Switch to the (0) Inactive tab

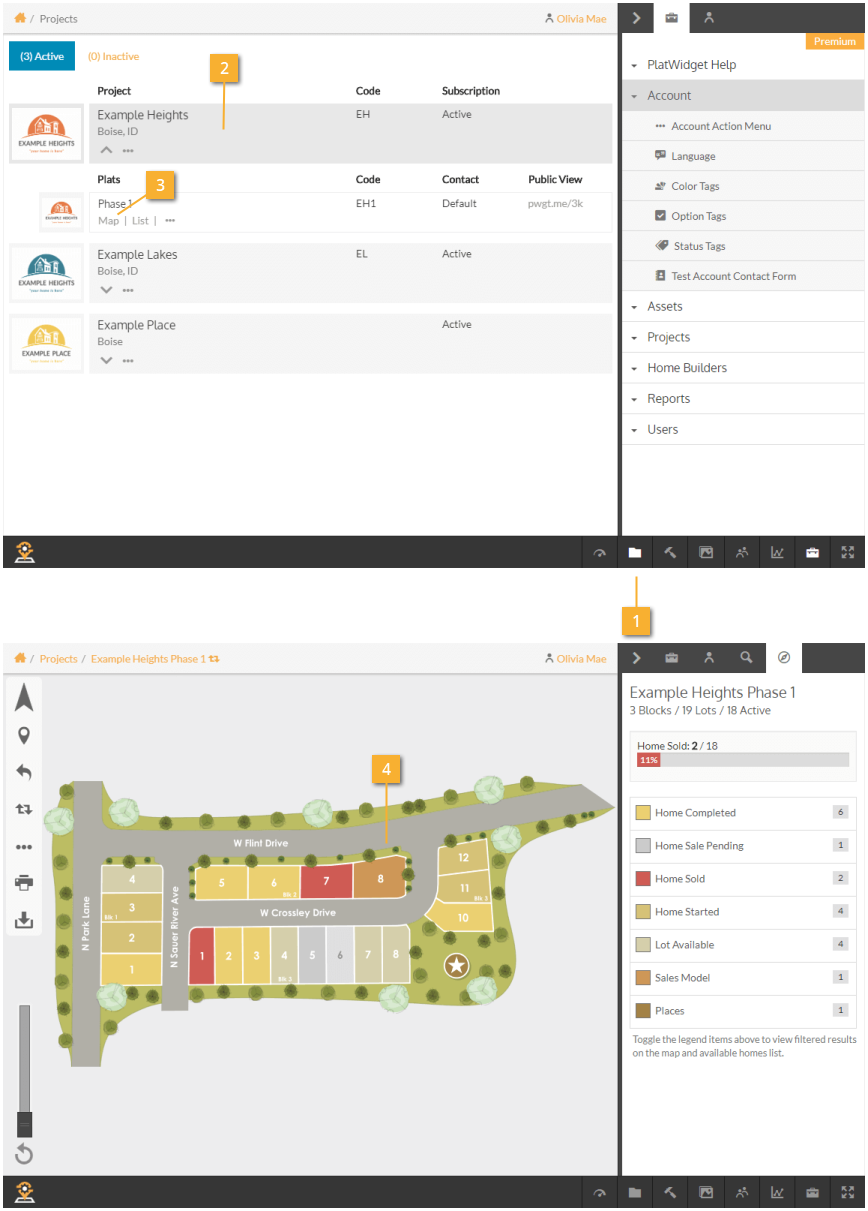[113, 57]
